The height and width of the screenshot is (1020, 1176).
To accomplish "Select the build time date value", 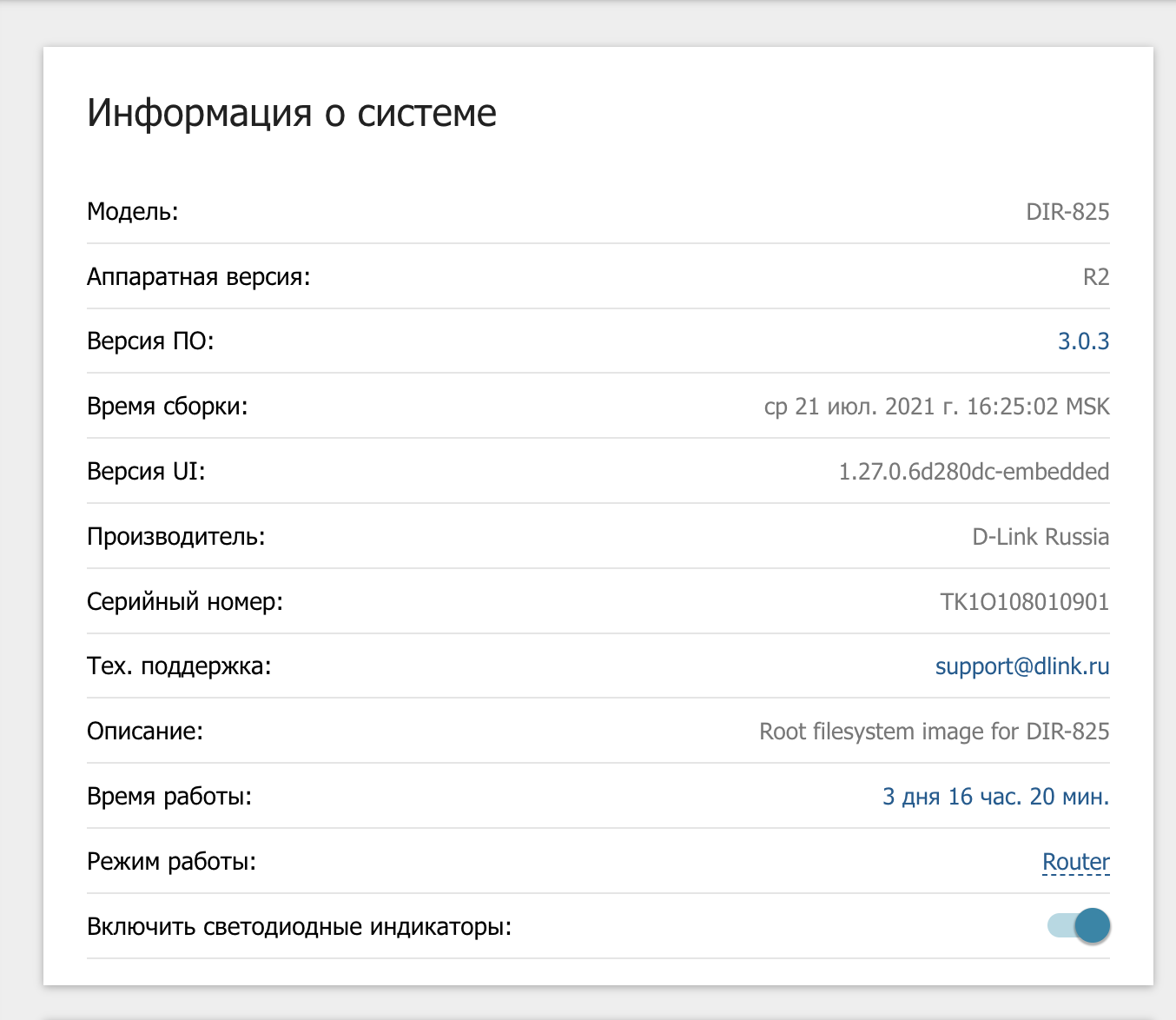I will pos(936,407).
